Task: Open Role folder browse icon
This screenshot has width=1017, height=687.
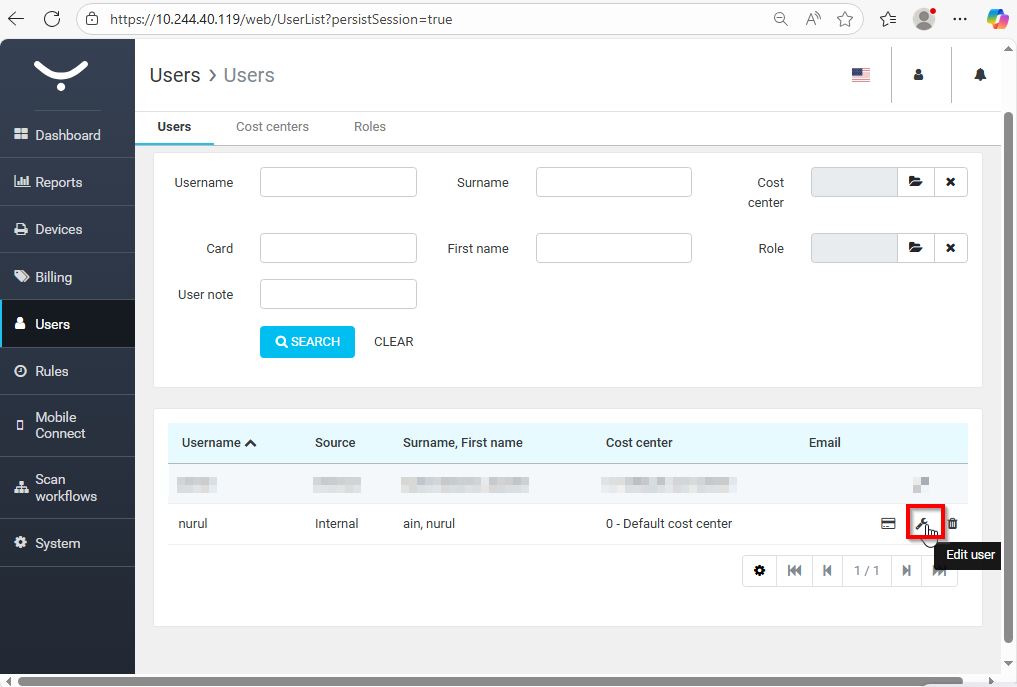Action: 915,248
